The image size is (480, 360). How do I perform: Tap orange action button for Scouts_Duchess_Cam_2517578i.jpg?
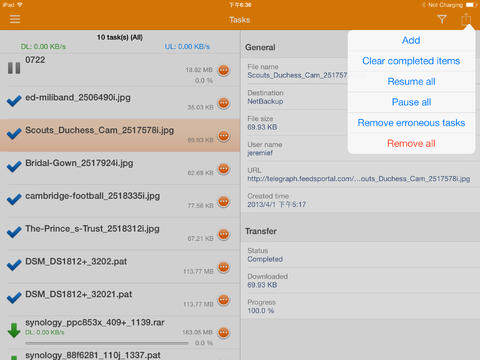pos(224,136)
